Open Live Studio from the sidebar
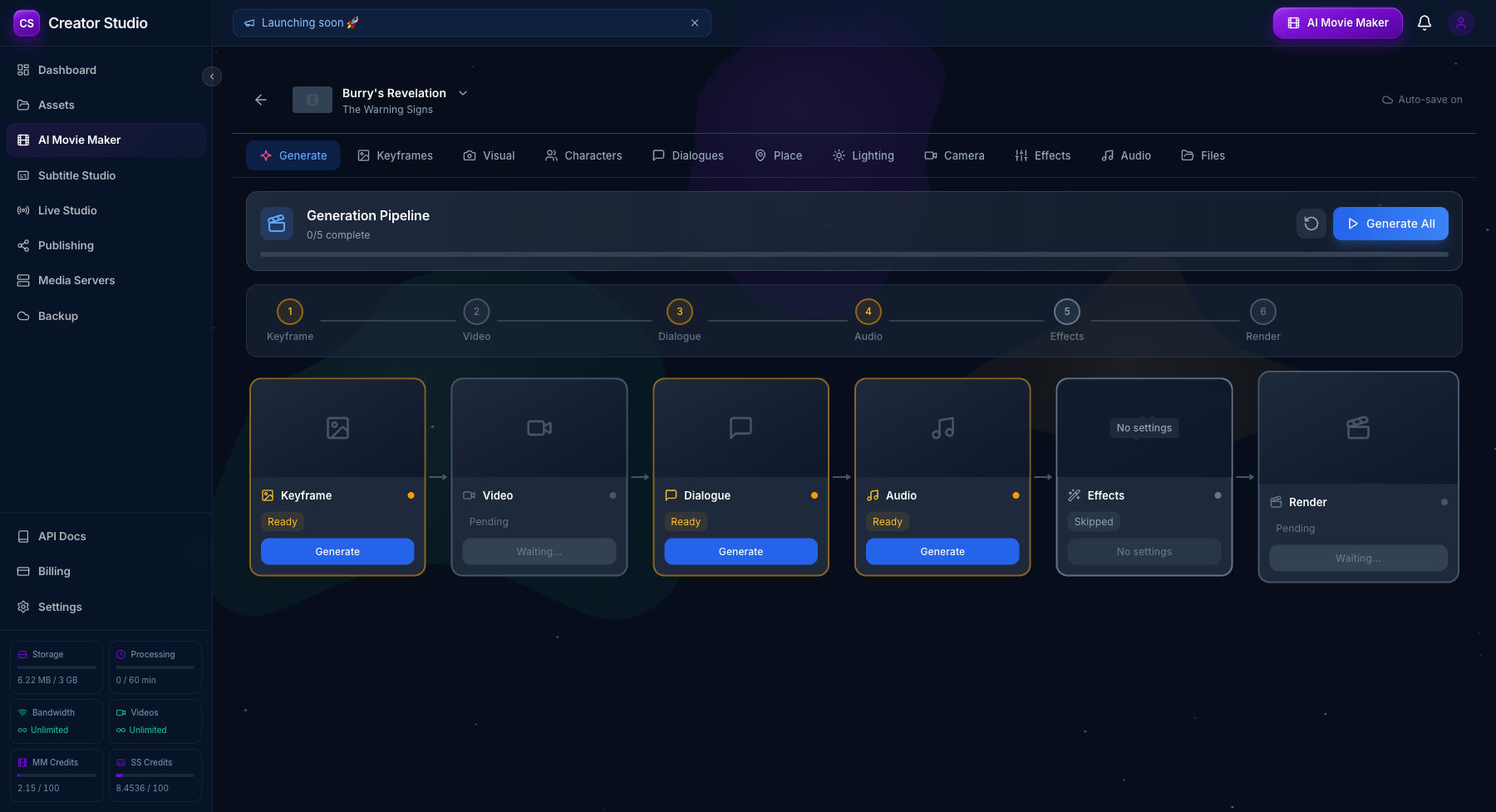This screenshot has width=1496, height=812. coord(23,210)
